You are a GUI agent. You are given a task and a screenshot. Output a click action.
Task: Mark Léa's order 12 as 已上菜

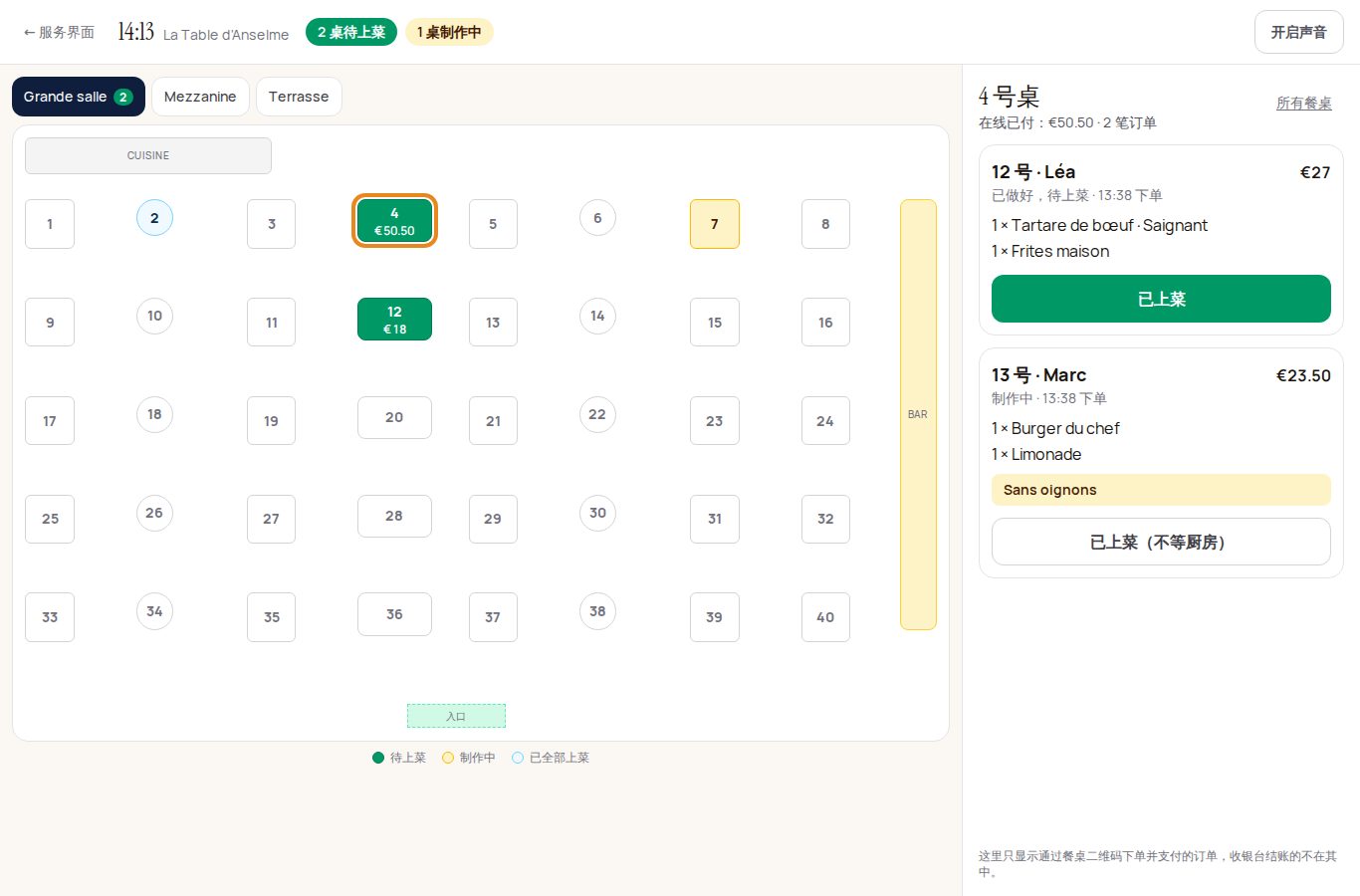click(x=1161, y=299)
